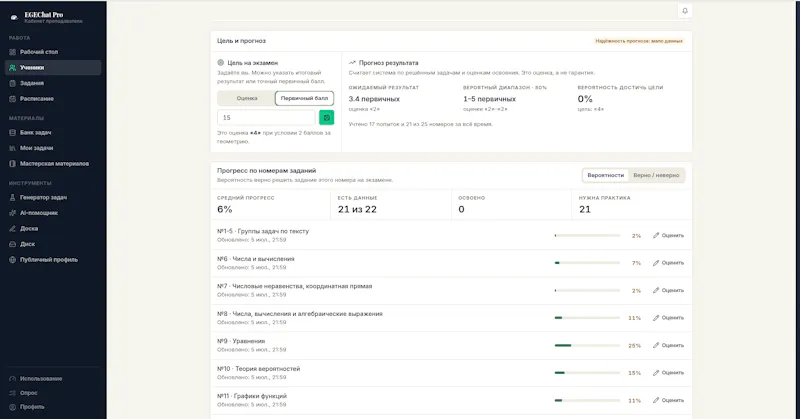Click the Опрос sidebar icon
The width and height of the screenshot is (800, 419).
pyautogui.click(x=13, y=393)
